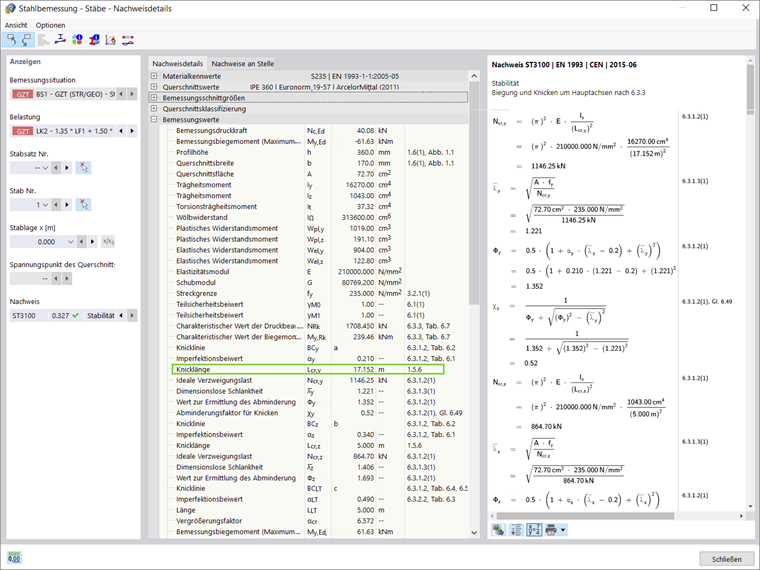This screenshot has width=760, height=570.
Task: Select the Streckgrenze row
Action: [315, 293]
